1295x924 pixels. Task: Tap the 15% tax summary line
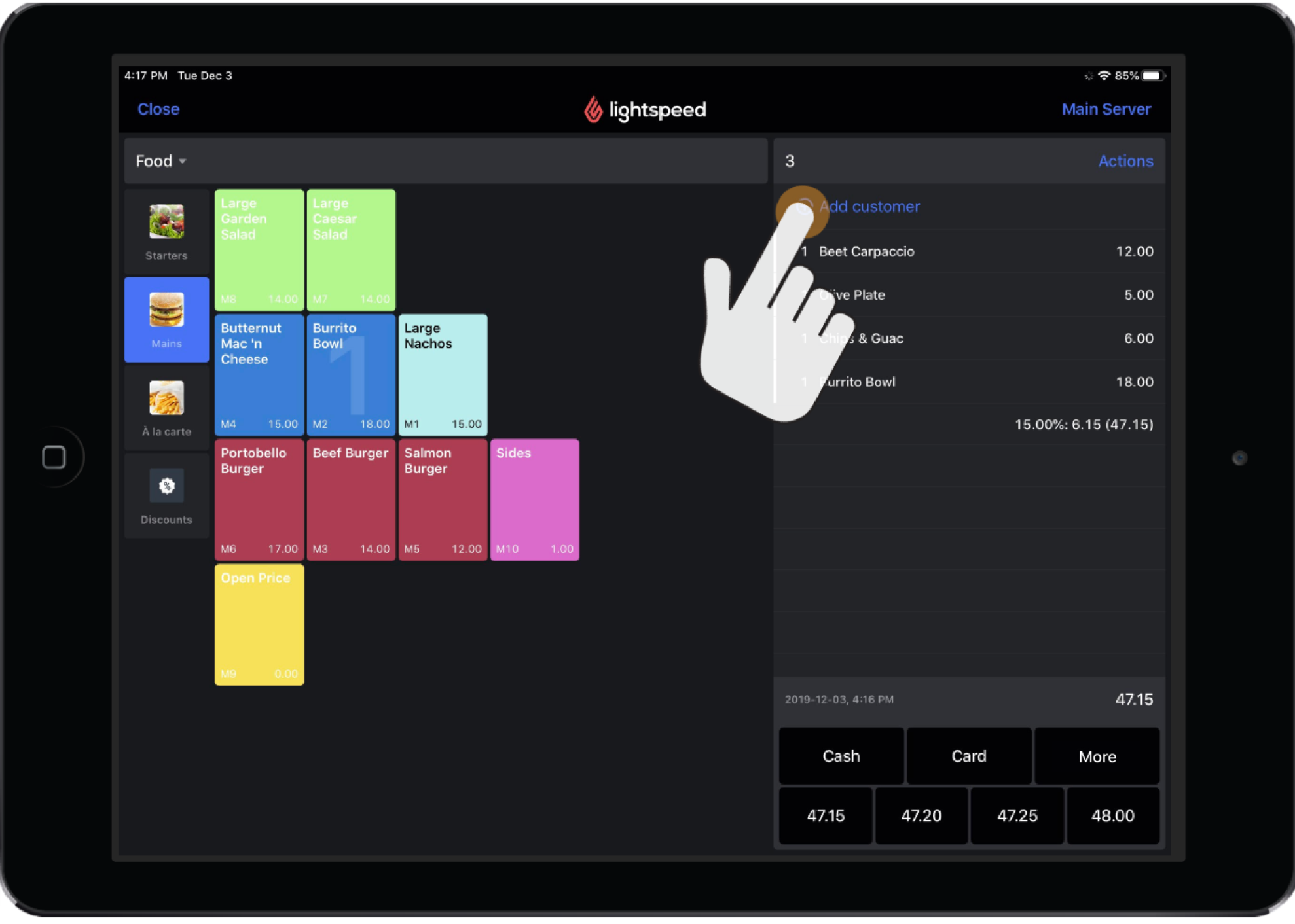pyautogui.click(x=1084, y=424)
